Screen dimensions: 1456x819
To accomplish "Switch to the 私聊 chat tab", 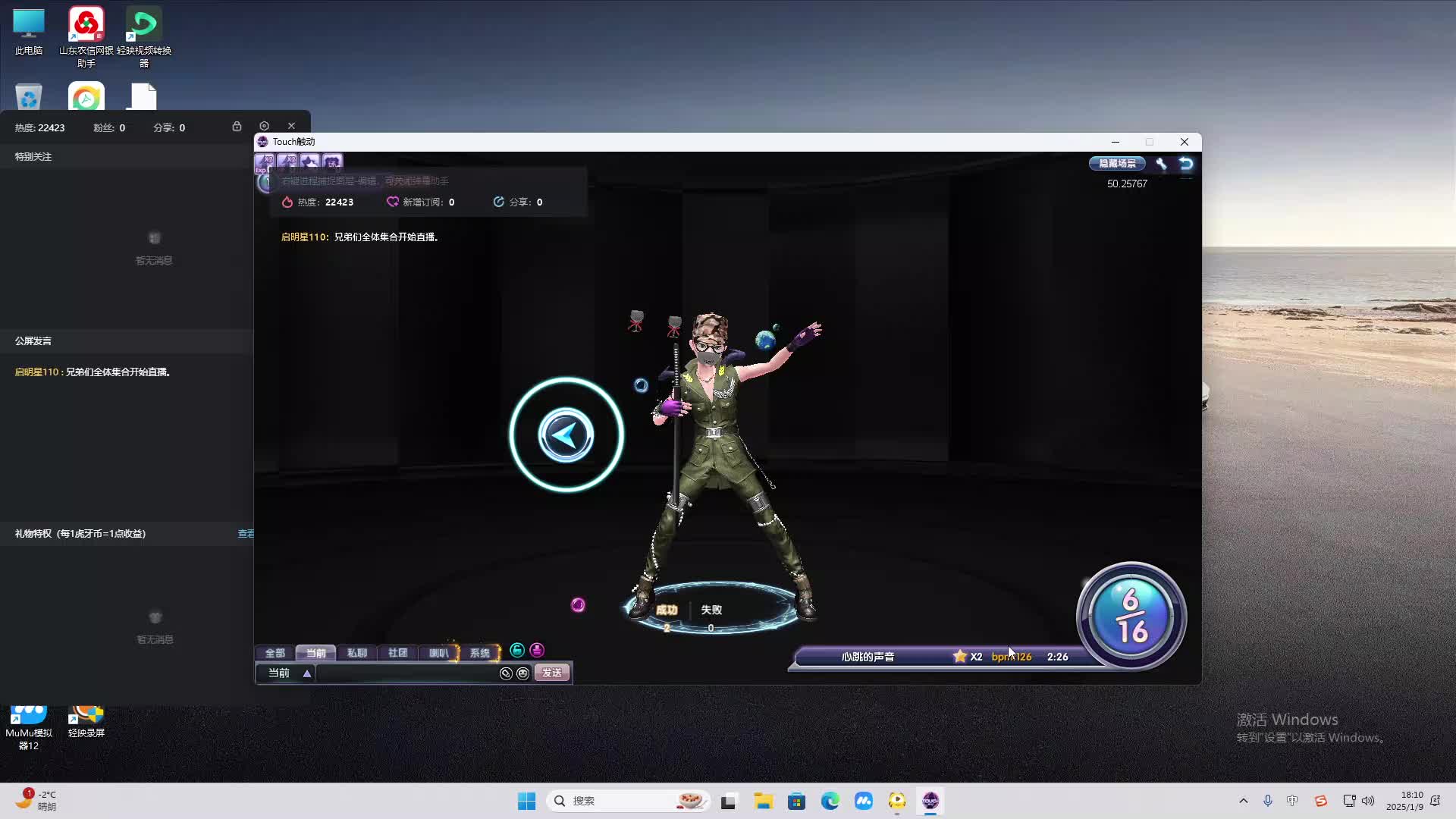I will point(356,653).
